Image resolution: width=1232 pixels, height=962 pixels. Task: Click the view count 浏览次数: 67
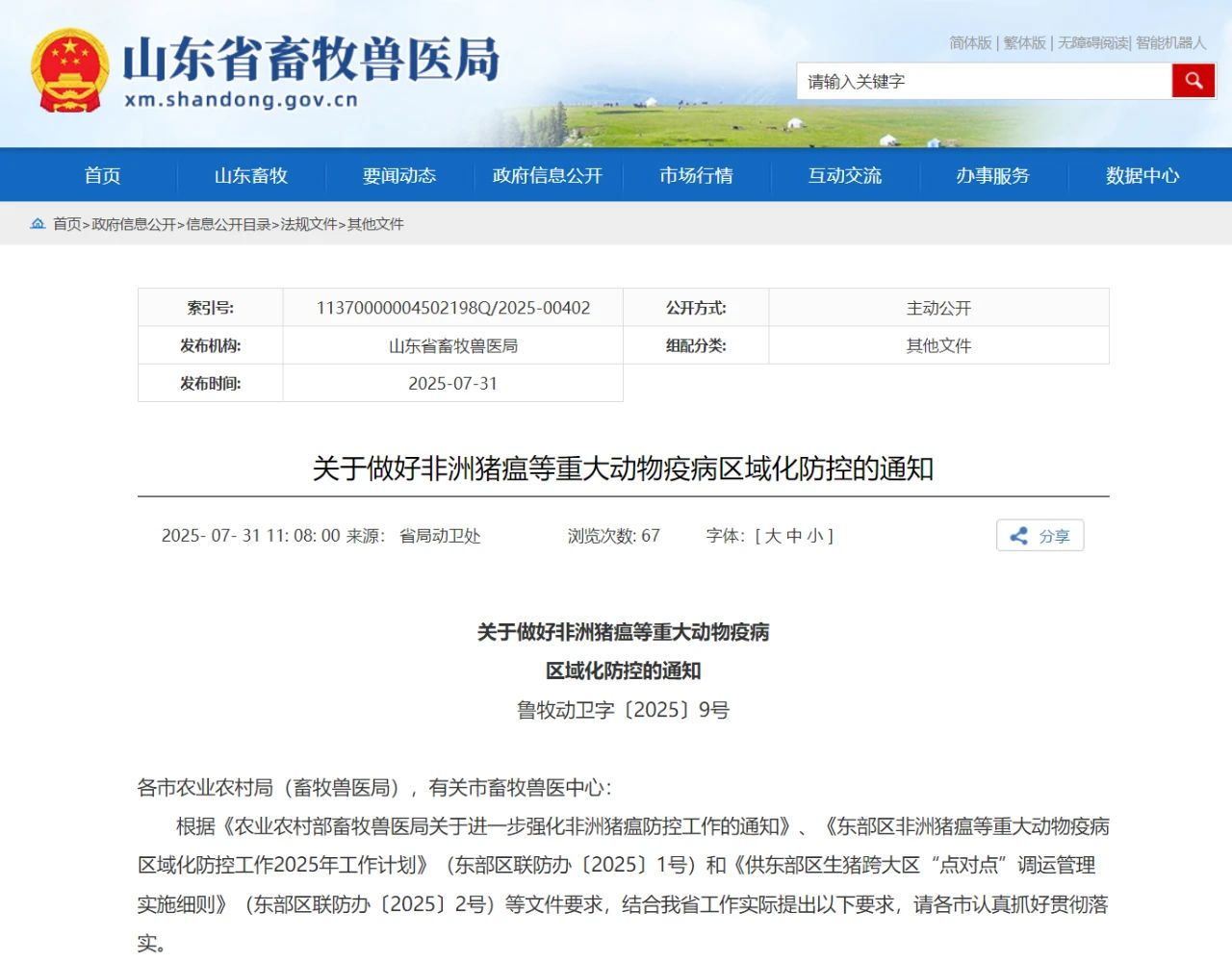click(x=614, y=536)
